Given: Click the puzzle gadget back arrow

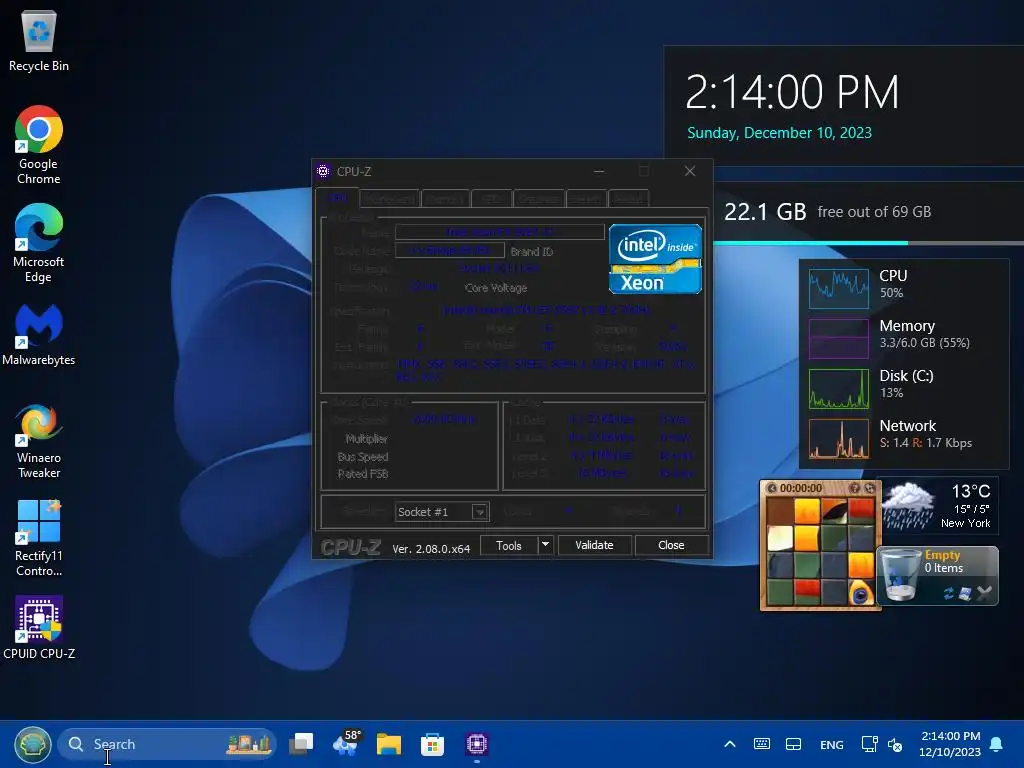Looking at the screenshot, I should tap(771, 488).
